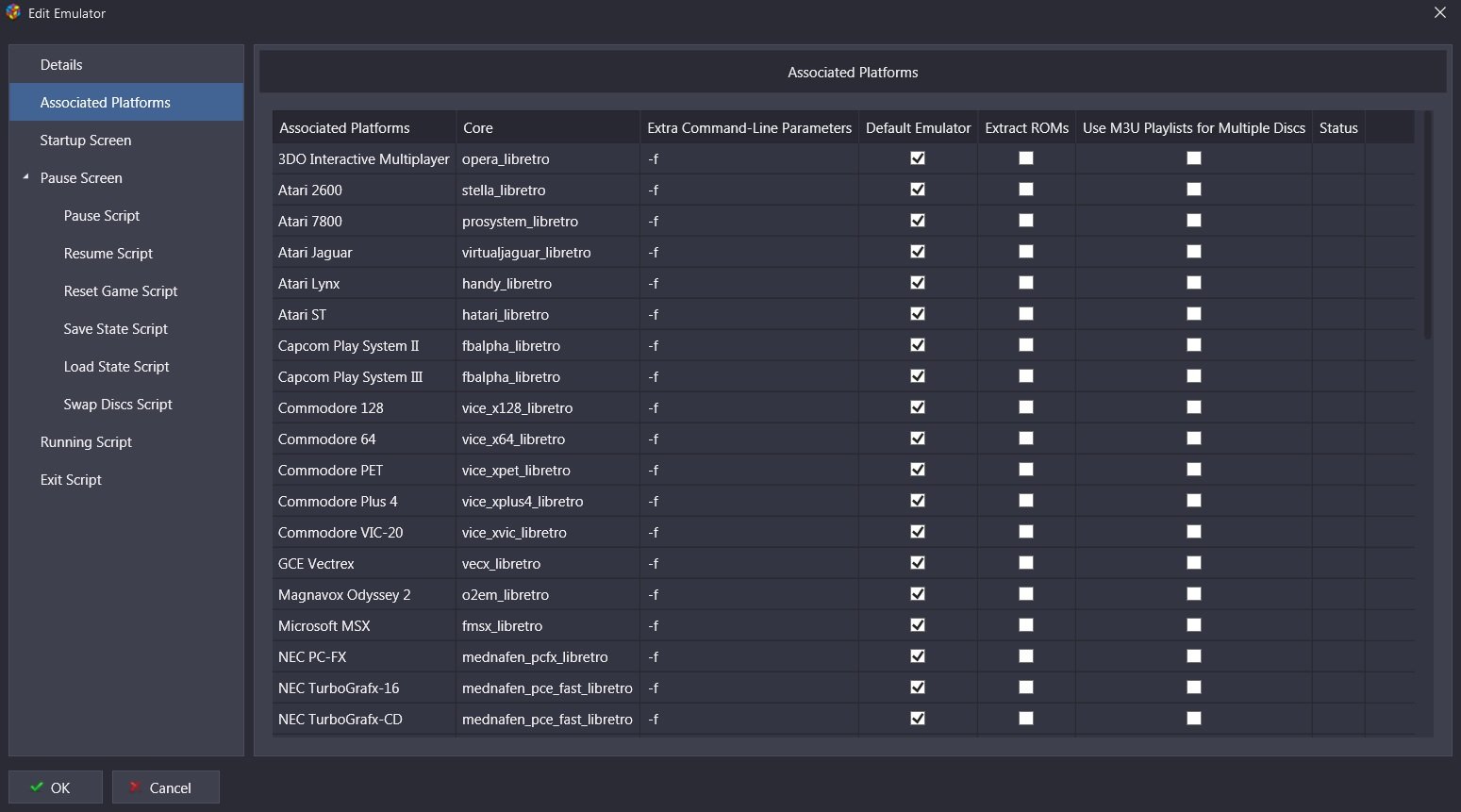Image resolution: width=1461 pixels, height=812 pixels.
Task: Click the platforms table vertical scrollbar thumb
Action: (x=1427, y=224)
